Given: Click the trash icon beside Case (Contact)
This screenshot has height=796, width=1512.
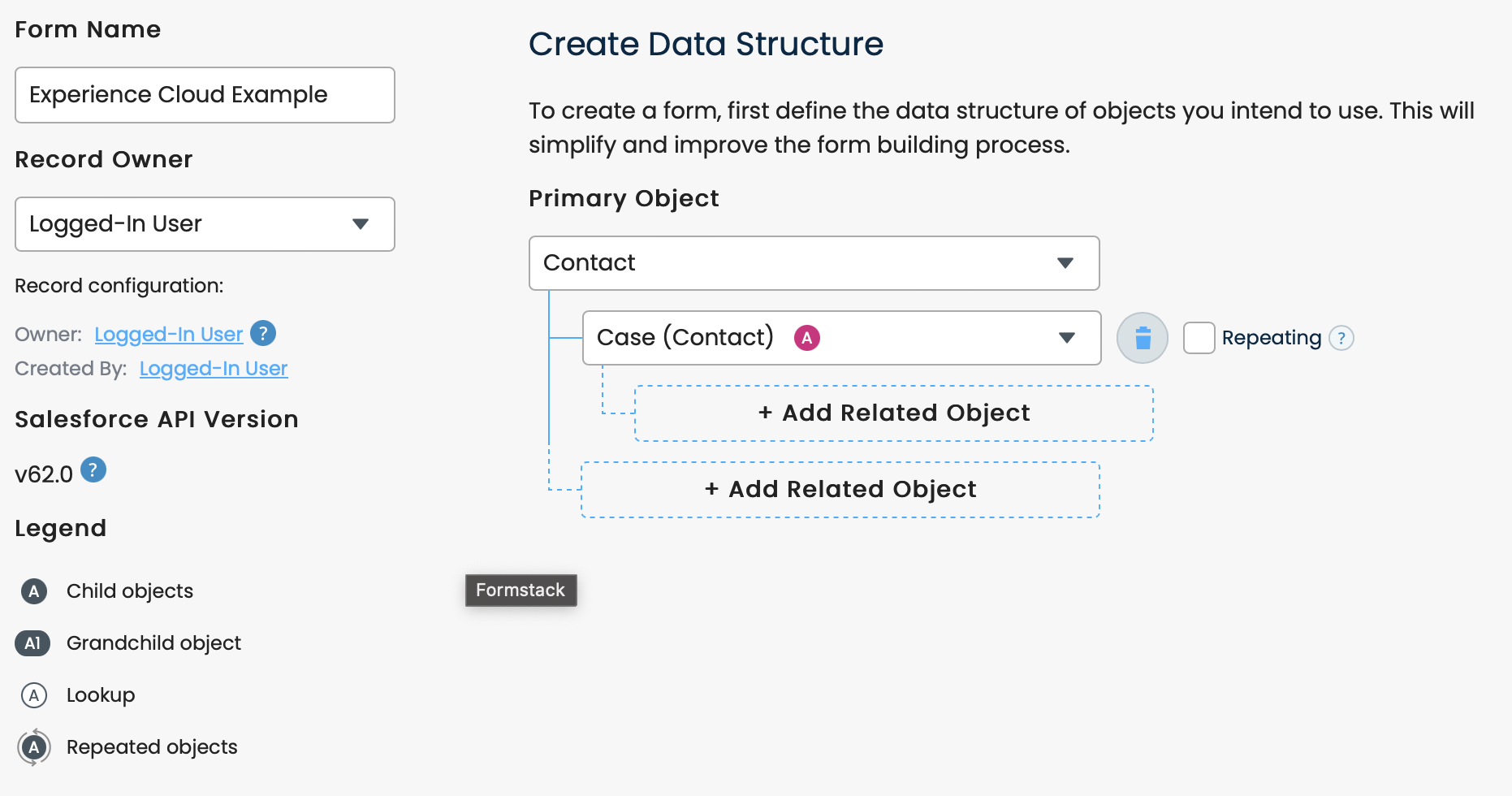Looking at the screenshot, I should (1142, 338).
